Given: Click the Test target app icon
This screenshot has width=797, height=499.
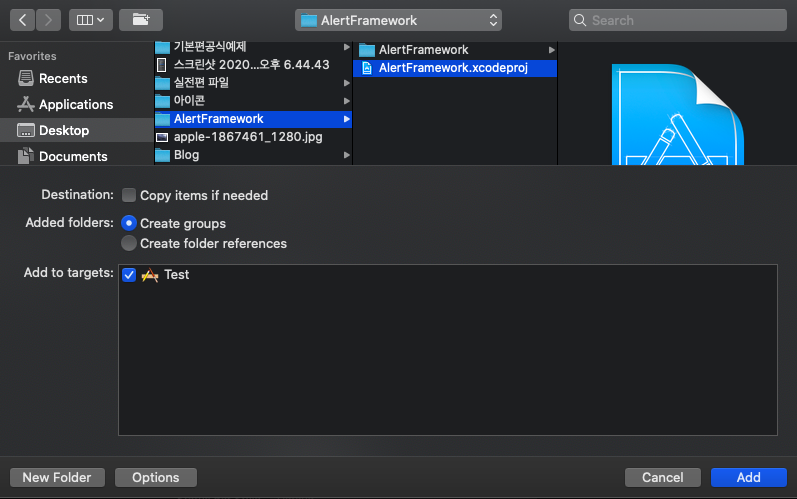Looking at the screenshot, I should [x=149, y=275].
